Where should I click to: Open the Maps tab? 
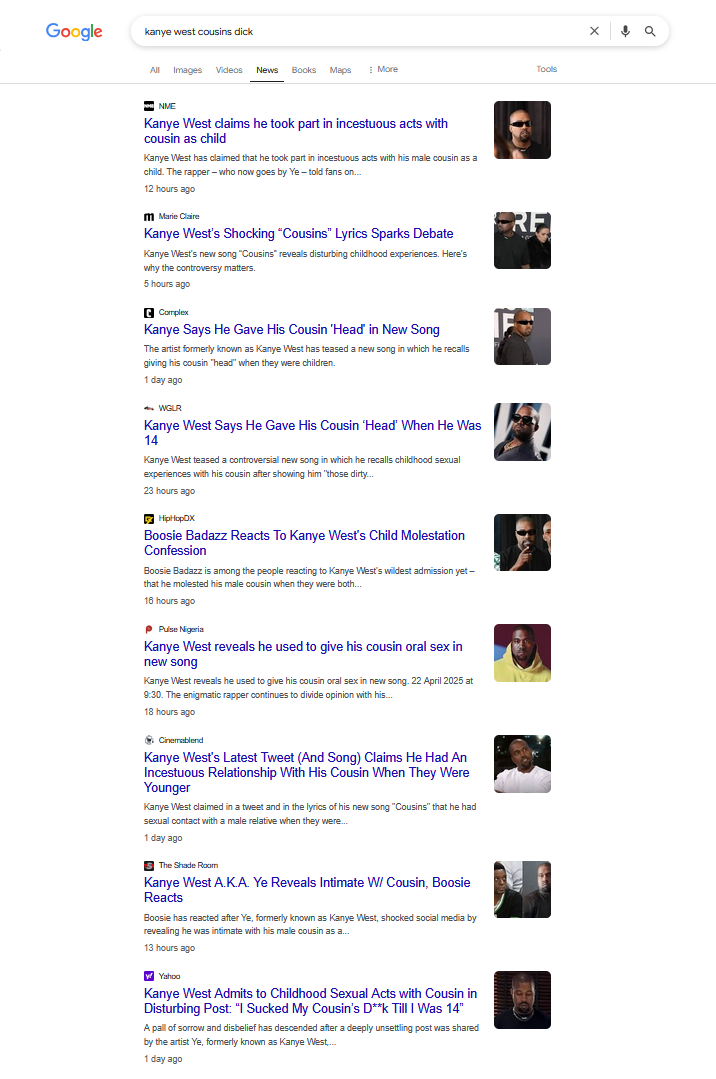[340, 70]
